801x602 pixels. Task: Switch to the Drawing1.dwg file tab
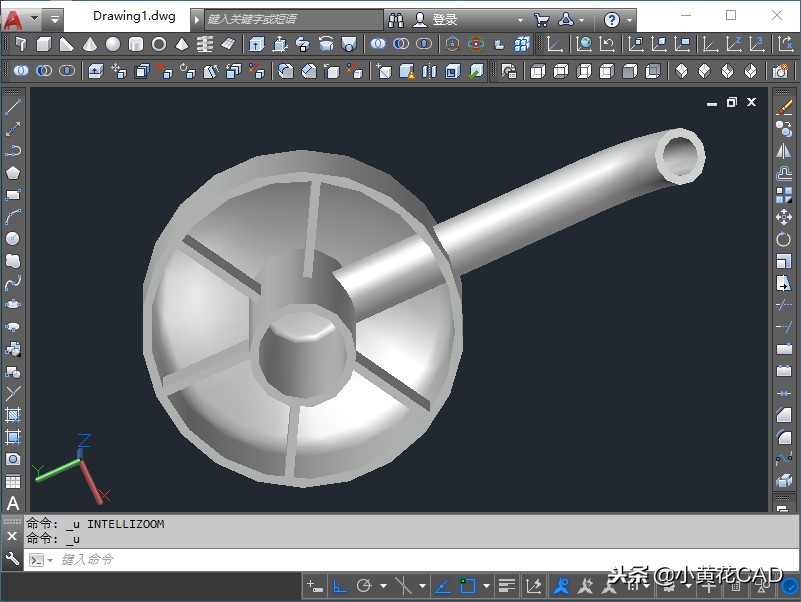point(133,16)
